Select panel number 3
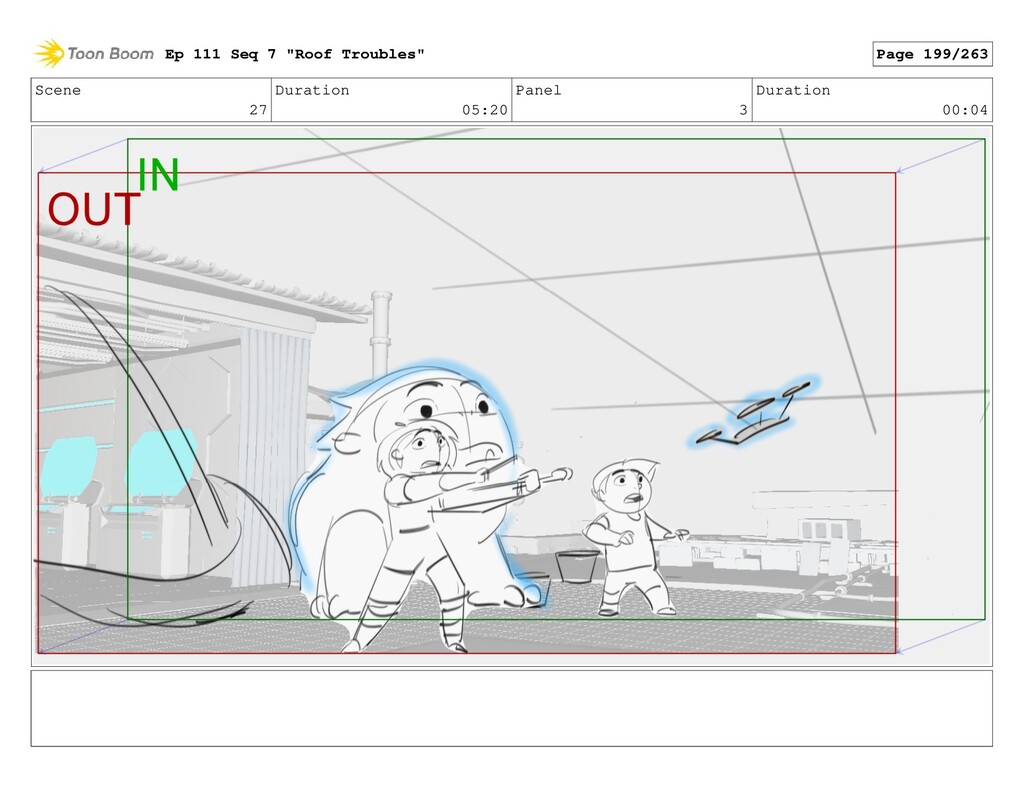Screen dimensions: 1024x793 point(743,110)
